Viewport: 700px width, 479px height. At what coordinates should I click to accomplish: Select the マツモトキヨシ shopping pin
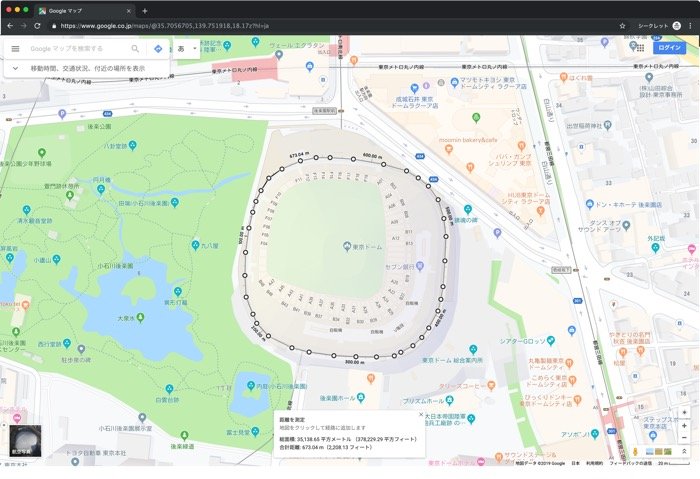click(x=454, y=82)
